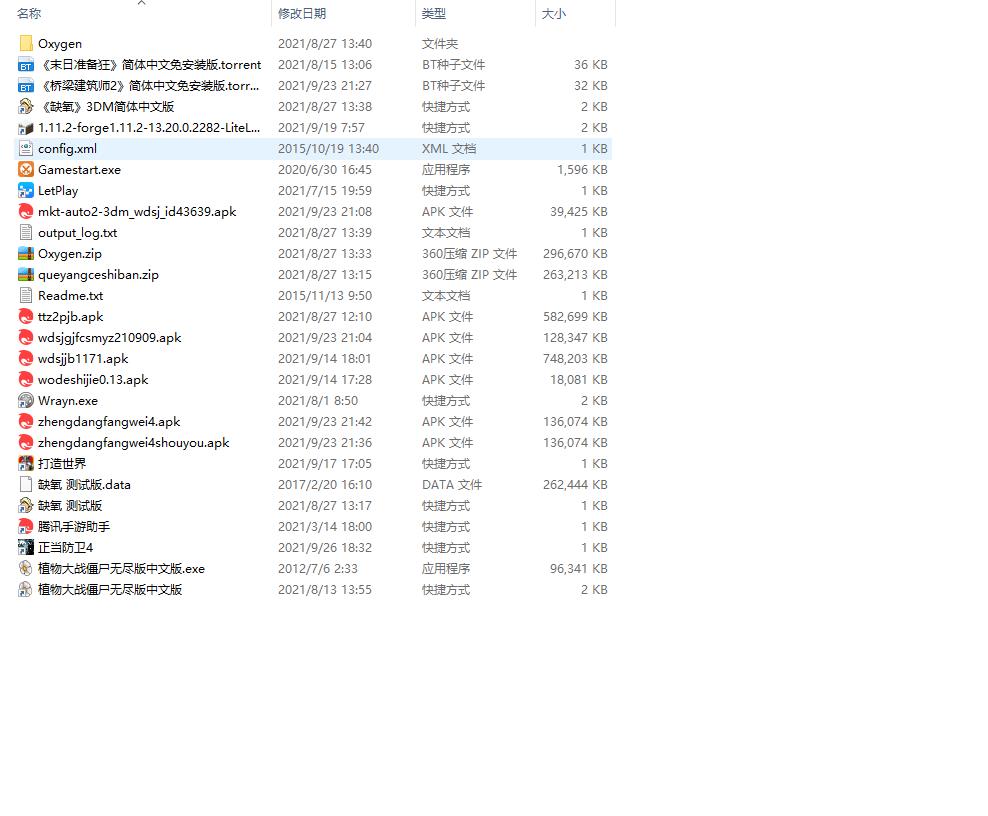This screenshot has height=816, width=988.
Task: Click the mkt-auto2-3dm_wdsj apk icon
Action: (26, 212)
